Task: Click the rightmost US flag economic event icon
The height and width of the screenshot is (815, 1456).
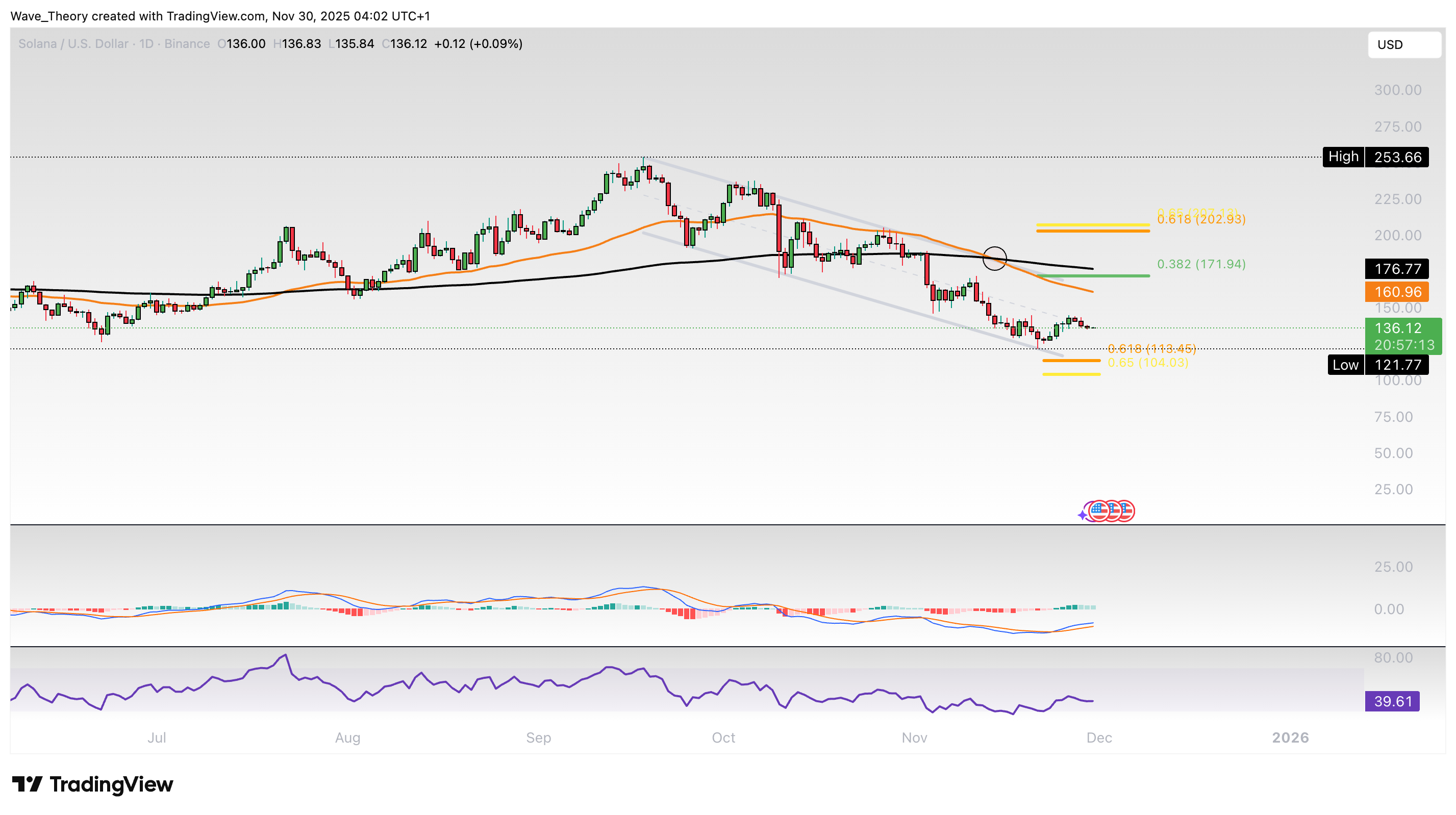Action: click(x=1127, y=511)
